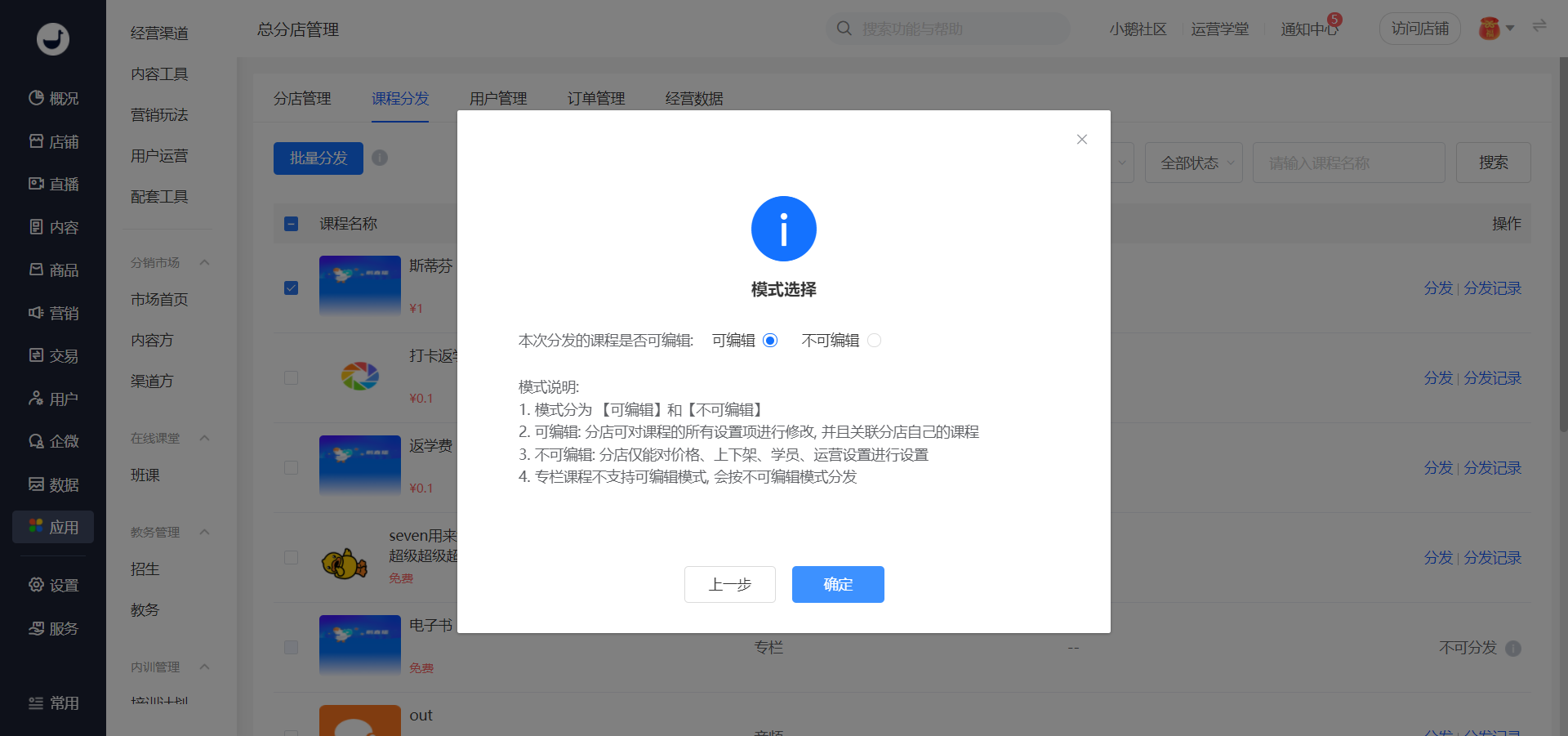This screenshot has height=736, width=1568.
Task: Uncheck the 斯蒂芬 course checkbox
Action: (291, 288)
